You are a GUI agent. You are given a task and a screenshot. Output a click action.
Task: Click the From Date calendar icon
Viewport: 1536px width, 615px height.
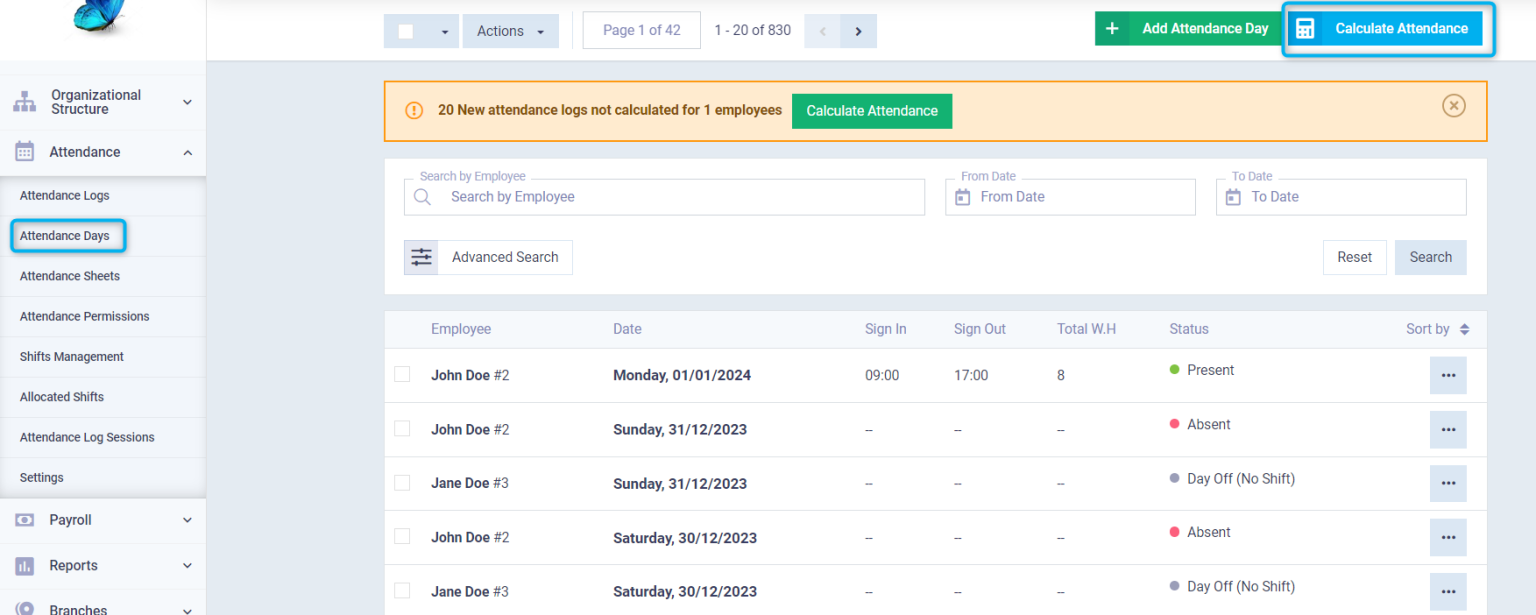(x=963, y=197)
